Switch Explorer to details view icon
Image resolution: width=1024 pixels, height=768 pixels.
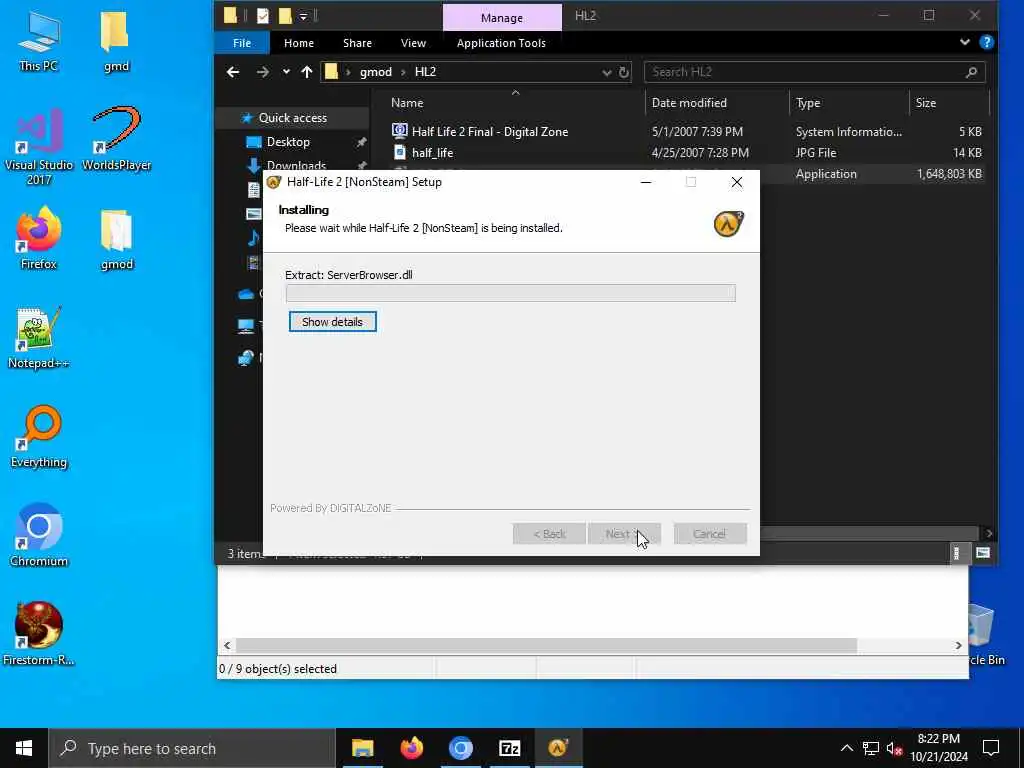(x=956, y=554)
